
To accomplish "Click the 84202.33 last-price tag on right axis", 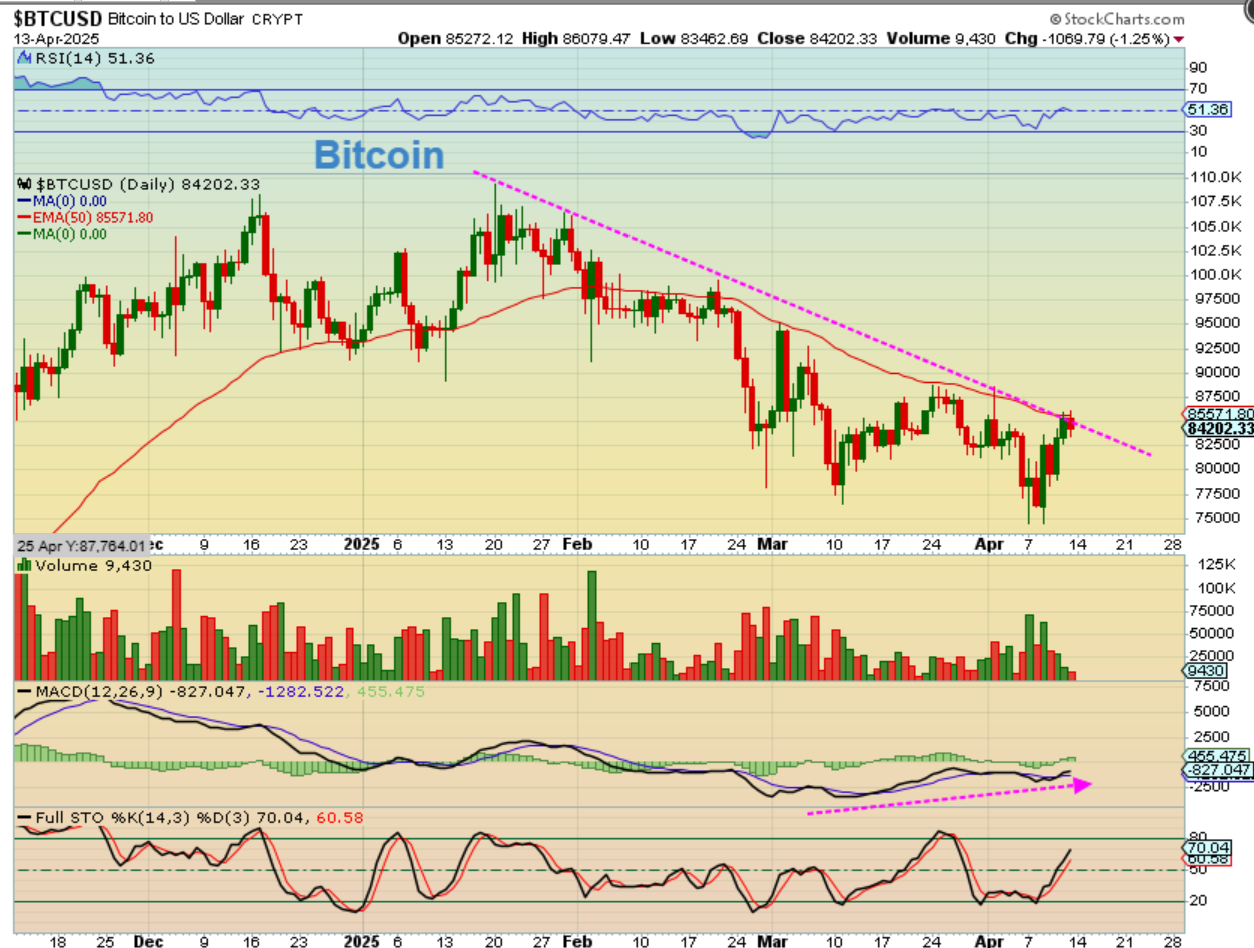I will point(1220,428).
